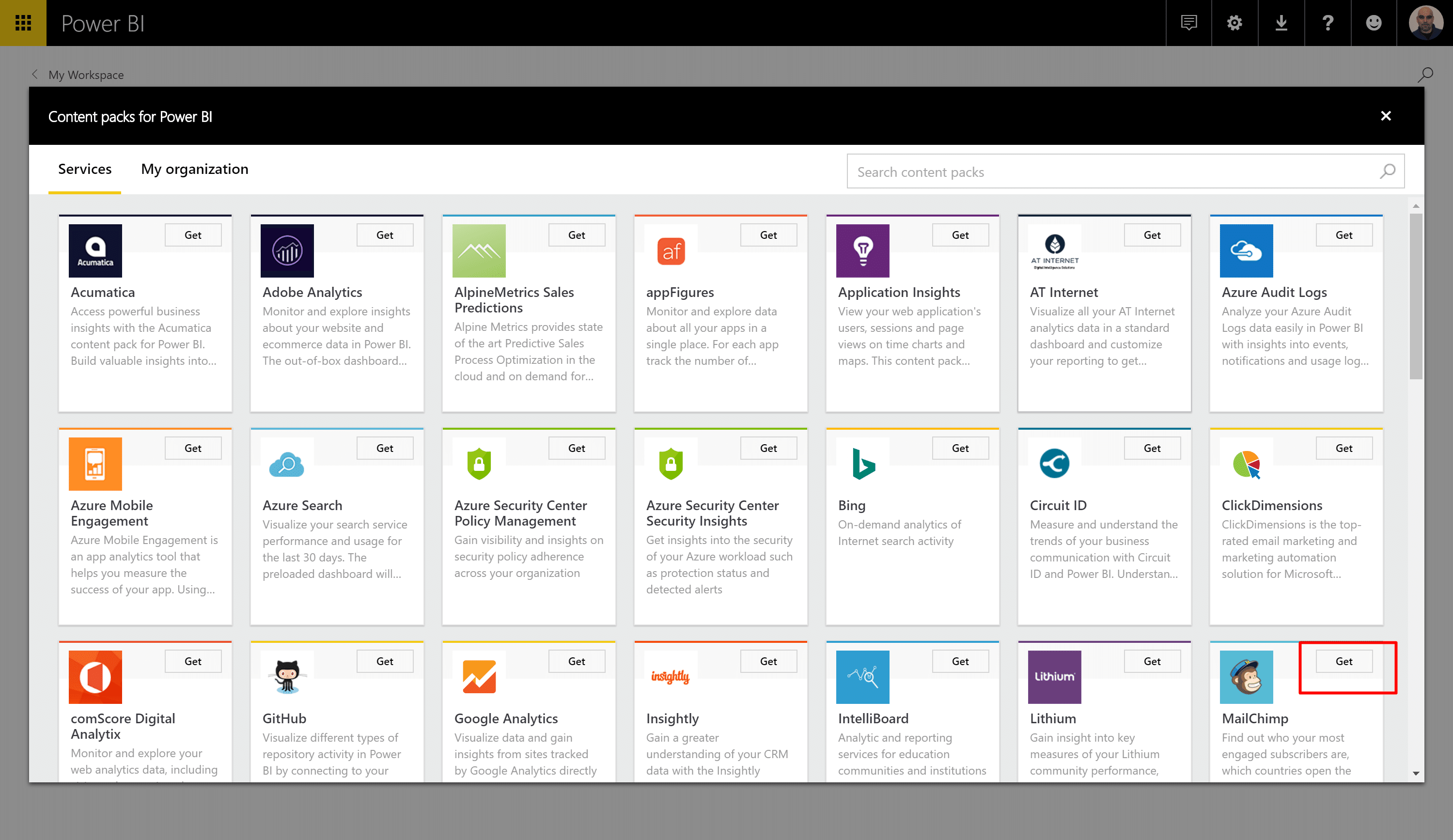The image size is (1453, 840).
Task: Open the settings gear in header
Action: pyautogui.click(x=1234, y=23)
